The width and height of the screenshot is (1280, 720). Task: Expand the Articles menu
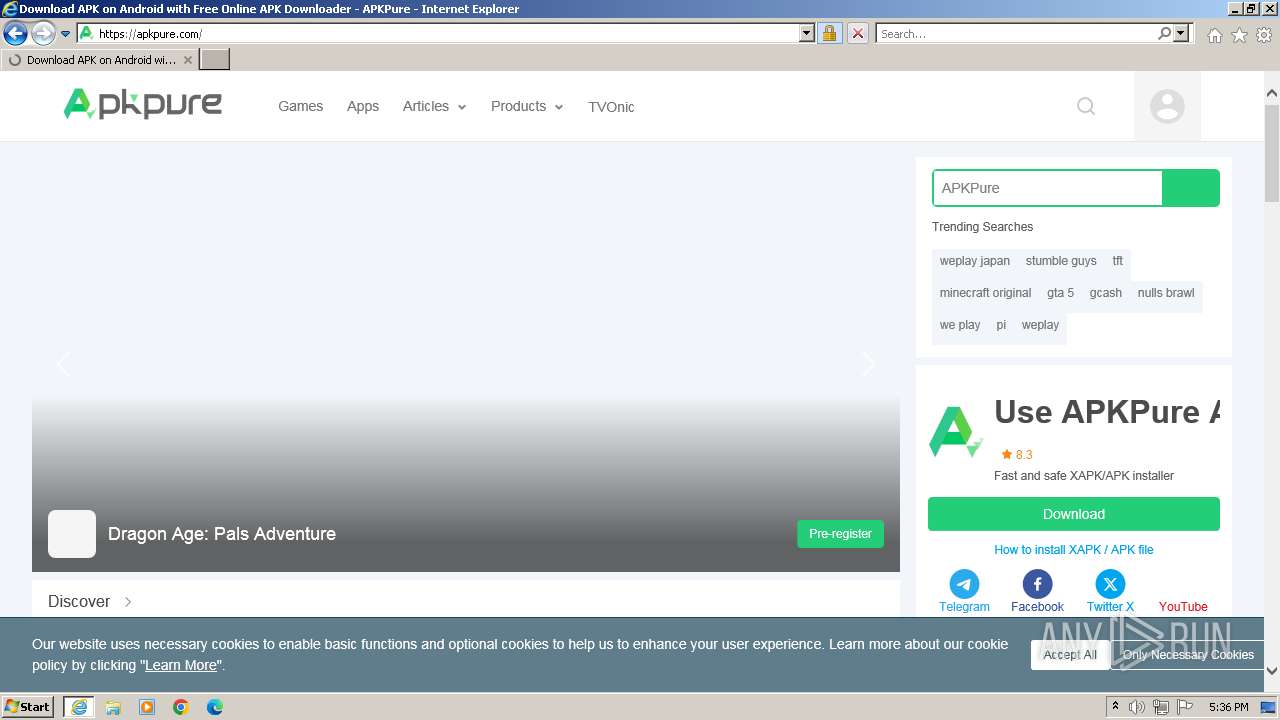(x=434, y=106)
